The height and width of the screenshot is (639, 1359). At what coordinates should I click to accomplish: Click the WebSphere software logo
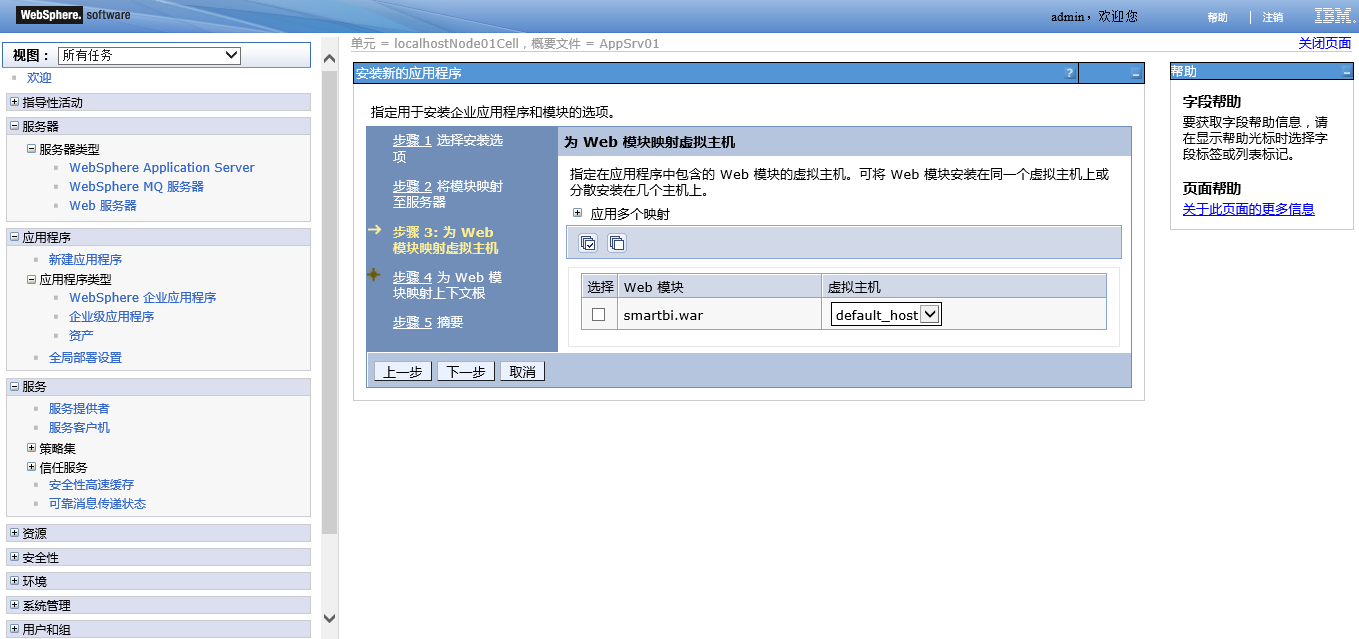(x=73, y=15)
